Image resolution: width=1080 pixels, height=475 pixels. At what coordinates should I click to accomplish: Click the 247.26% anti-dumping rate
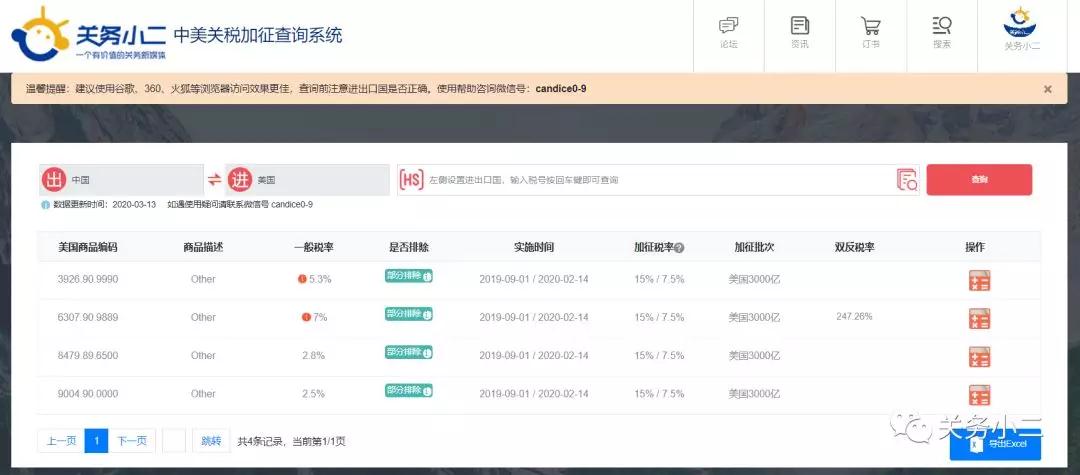(854, 317)
